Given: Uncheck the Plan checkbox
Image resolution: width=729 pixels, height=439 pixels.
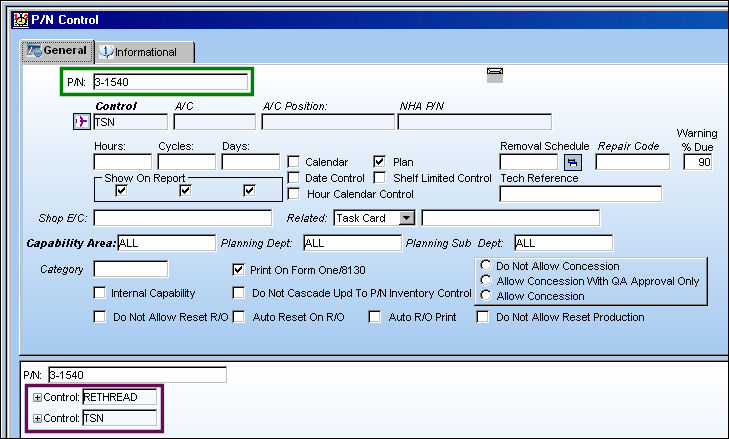Looking at the screenshot, I should (x=379, y=162).
